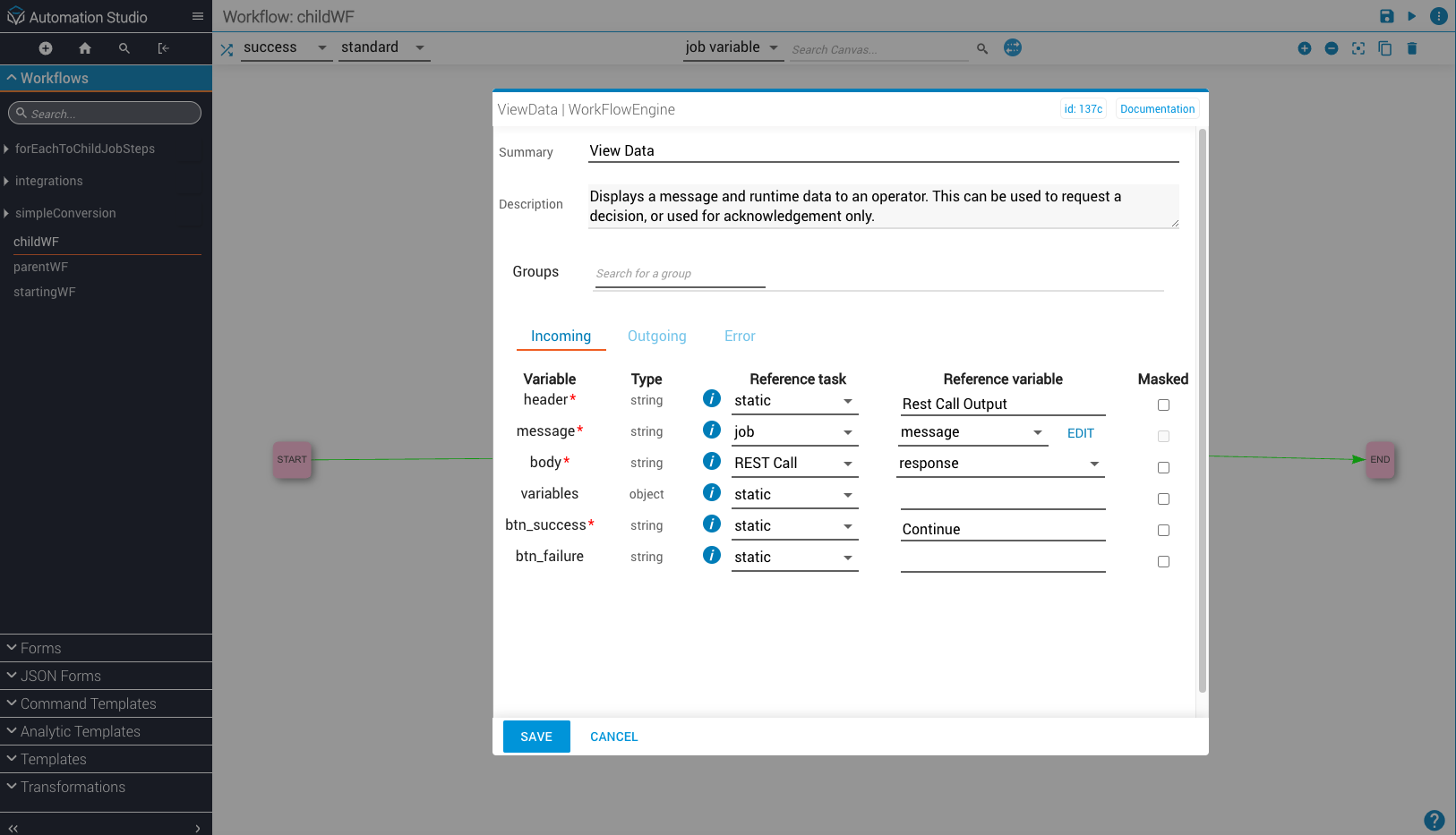Click the home icon in sidebar

(85, 48)
